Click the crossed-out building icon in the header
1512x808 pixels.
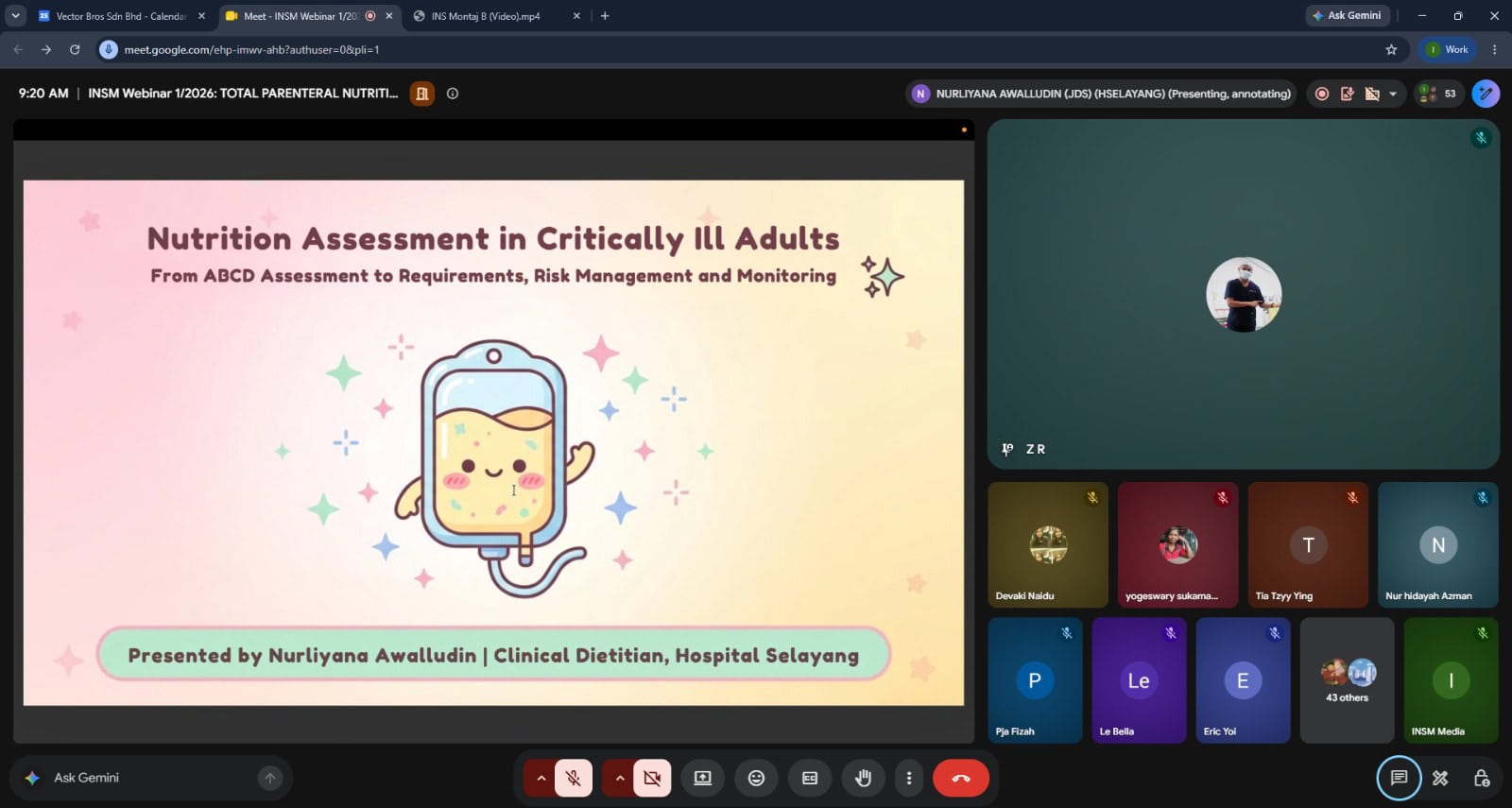[x=1372, y=94]
